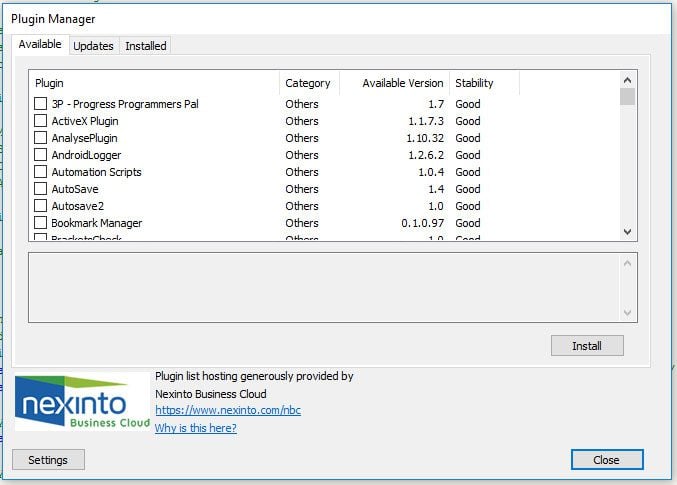Select the AndroidLogger checkbox
This screenshot has height=485, width=677.
click(x=41, y=155)
